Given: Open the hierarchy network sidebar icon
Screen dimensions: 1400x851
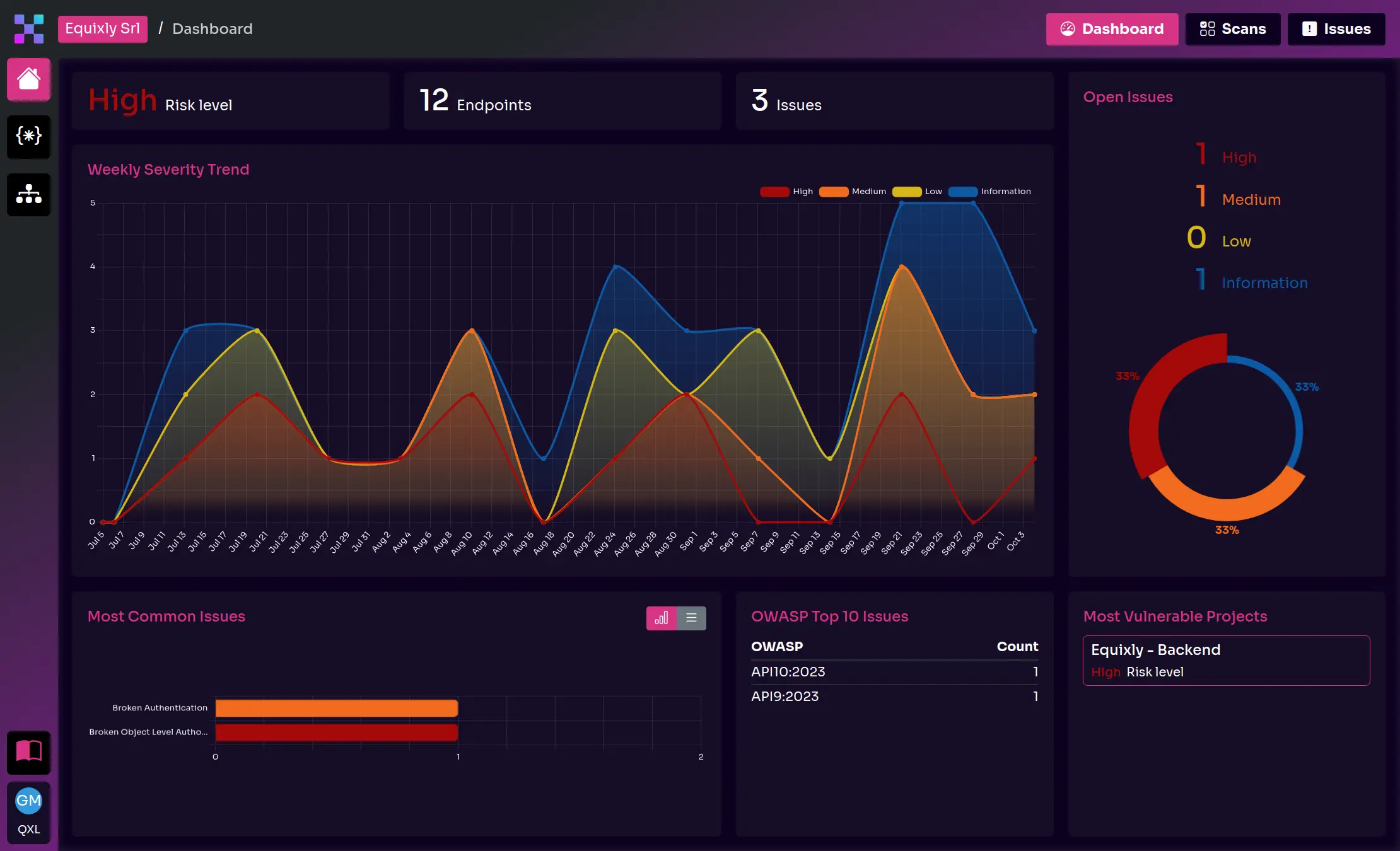Looking at the screenshot, I should coord(29,194).
